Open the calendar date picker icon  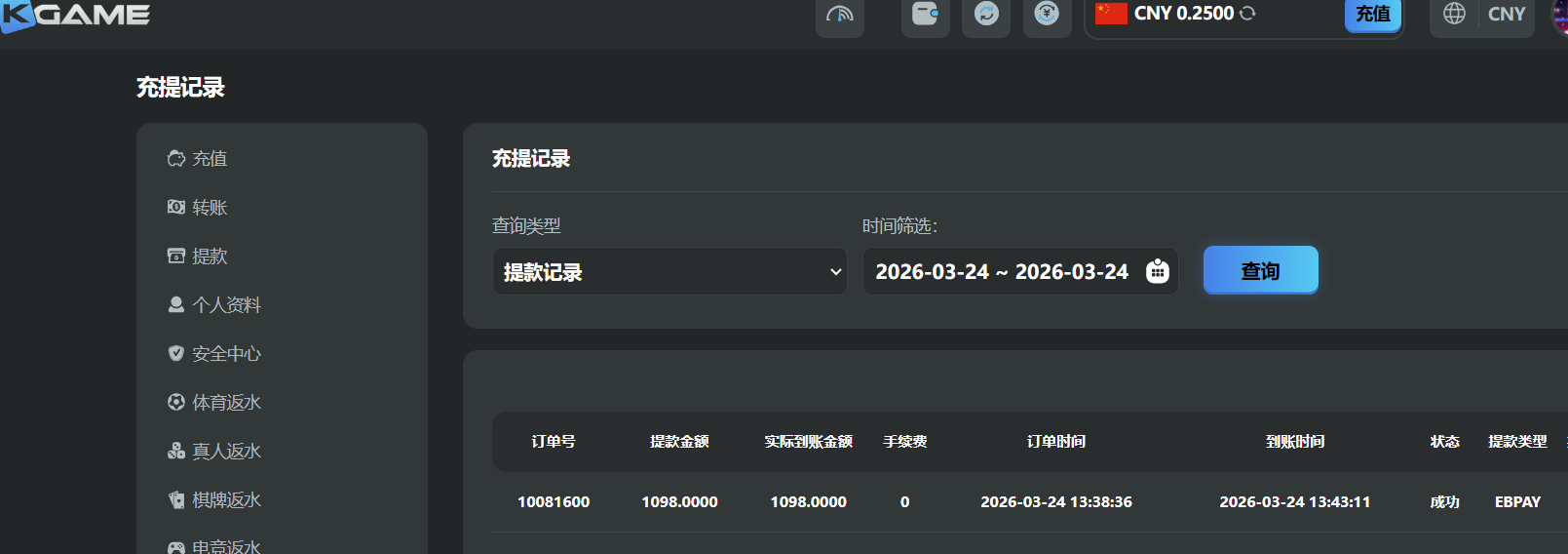point(1157,271)
